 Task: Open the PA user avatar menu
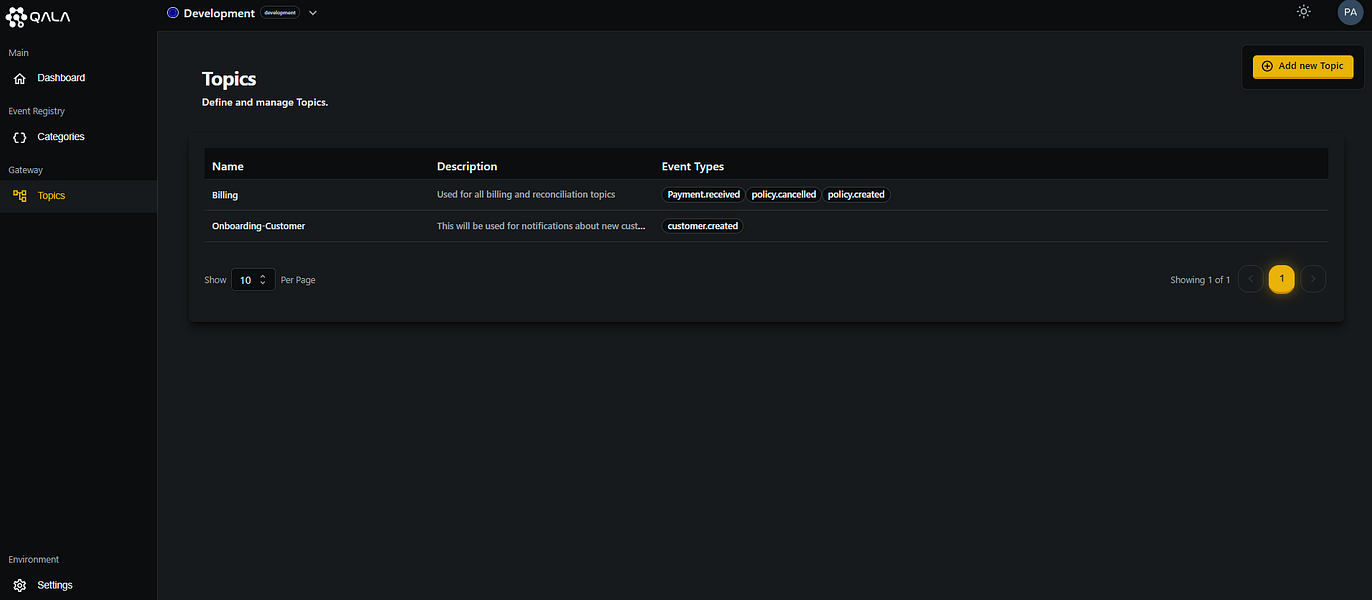pos(1349,12)
